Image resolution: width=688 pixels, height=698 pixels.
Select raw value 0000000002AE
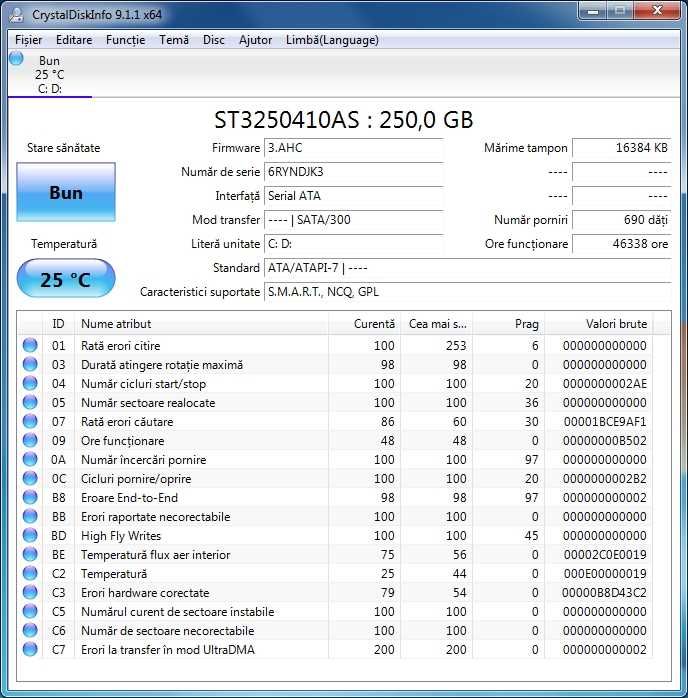click(605, 384)
